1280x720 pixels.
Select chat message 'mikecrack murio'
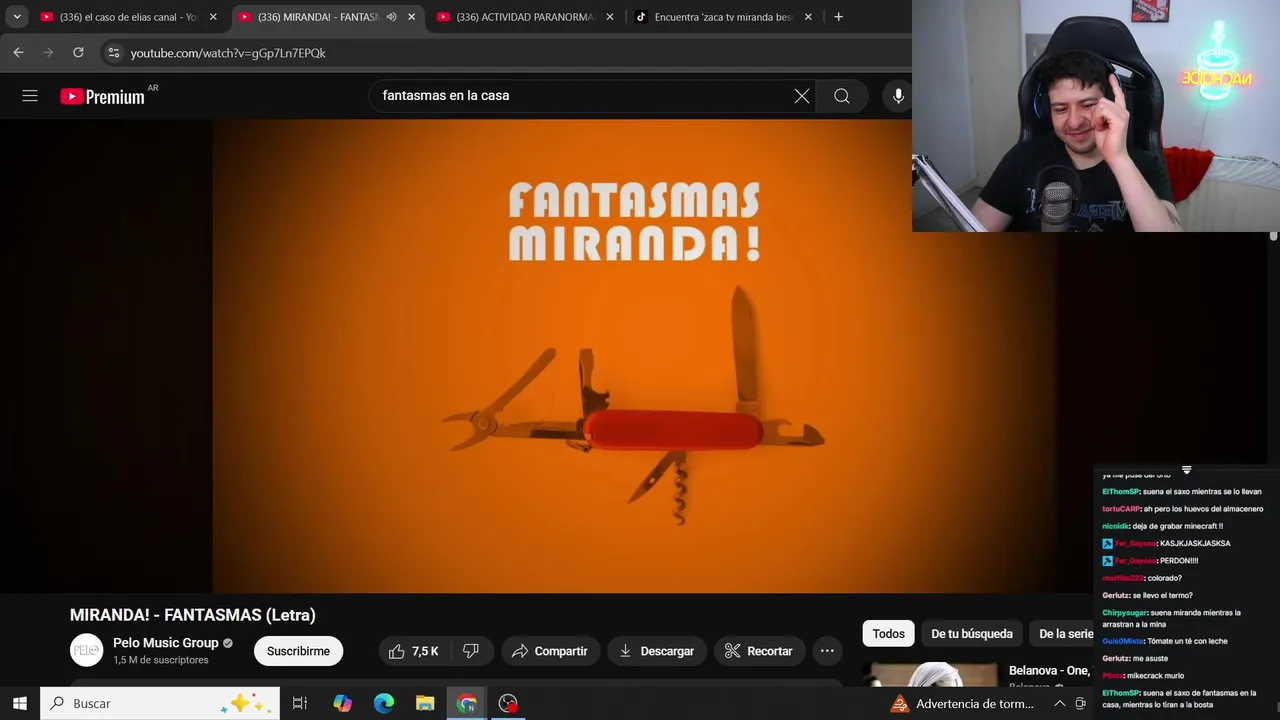1158,676
